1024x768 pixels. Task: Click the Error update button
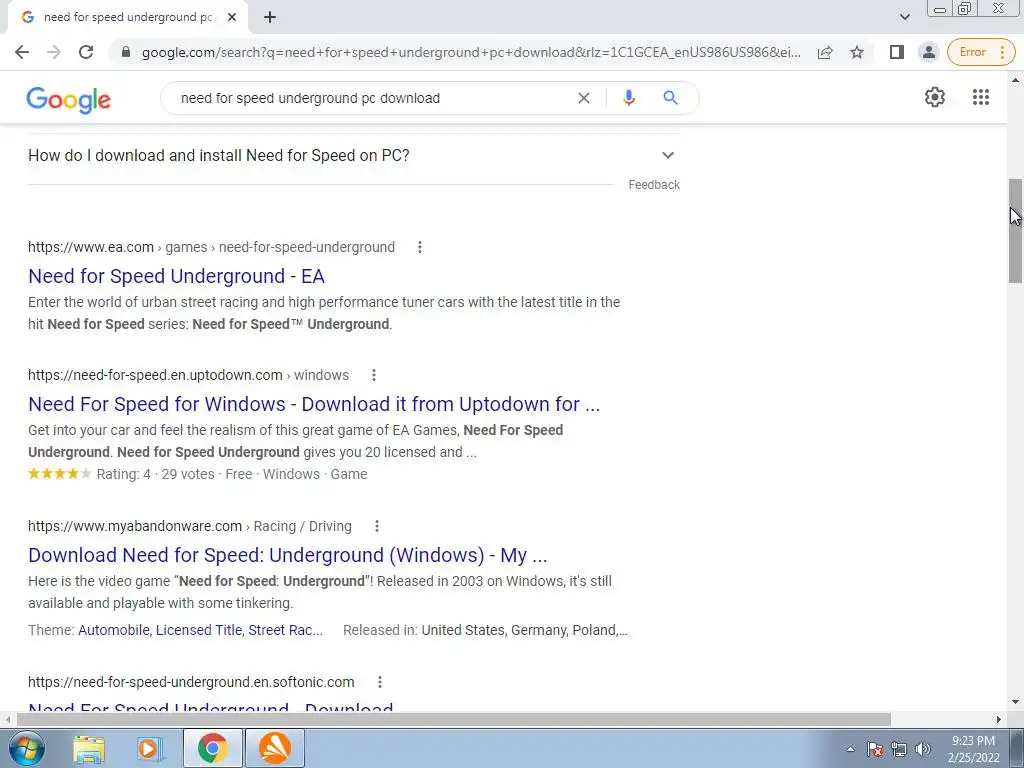pos(980,52)
